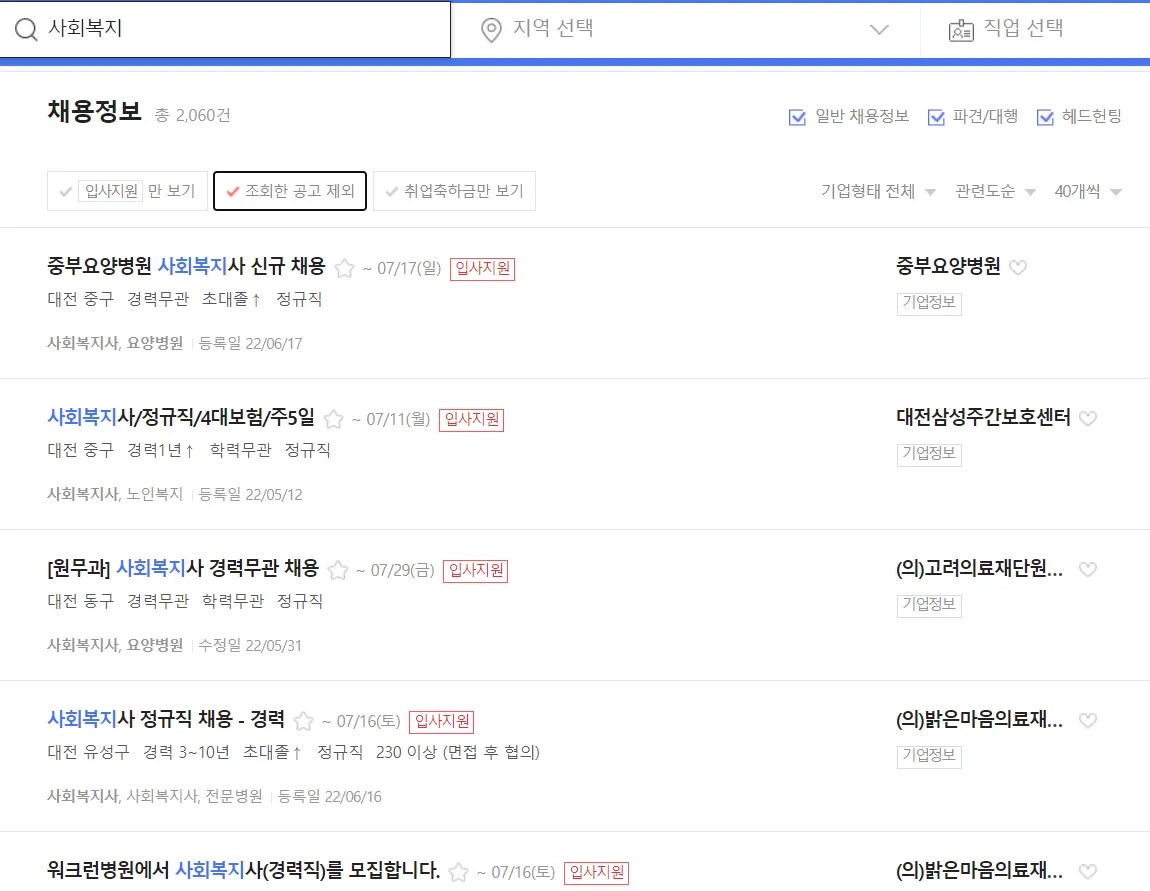Click 경력 3~10년 text
Image resolution: width=1150 pixels, height=891 pixels.
(186, 752)
